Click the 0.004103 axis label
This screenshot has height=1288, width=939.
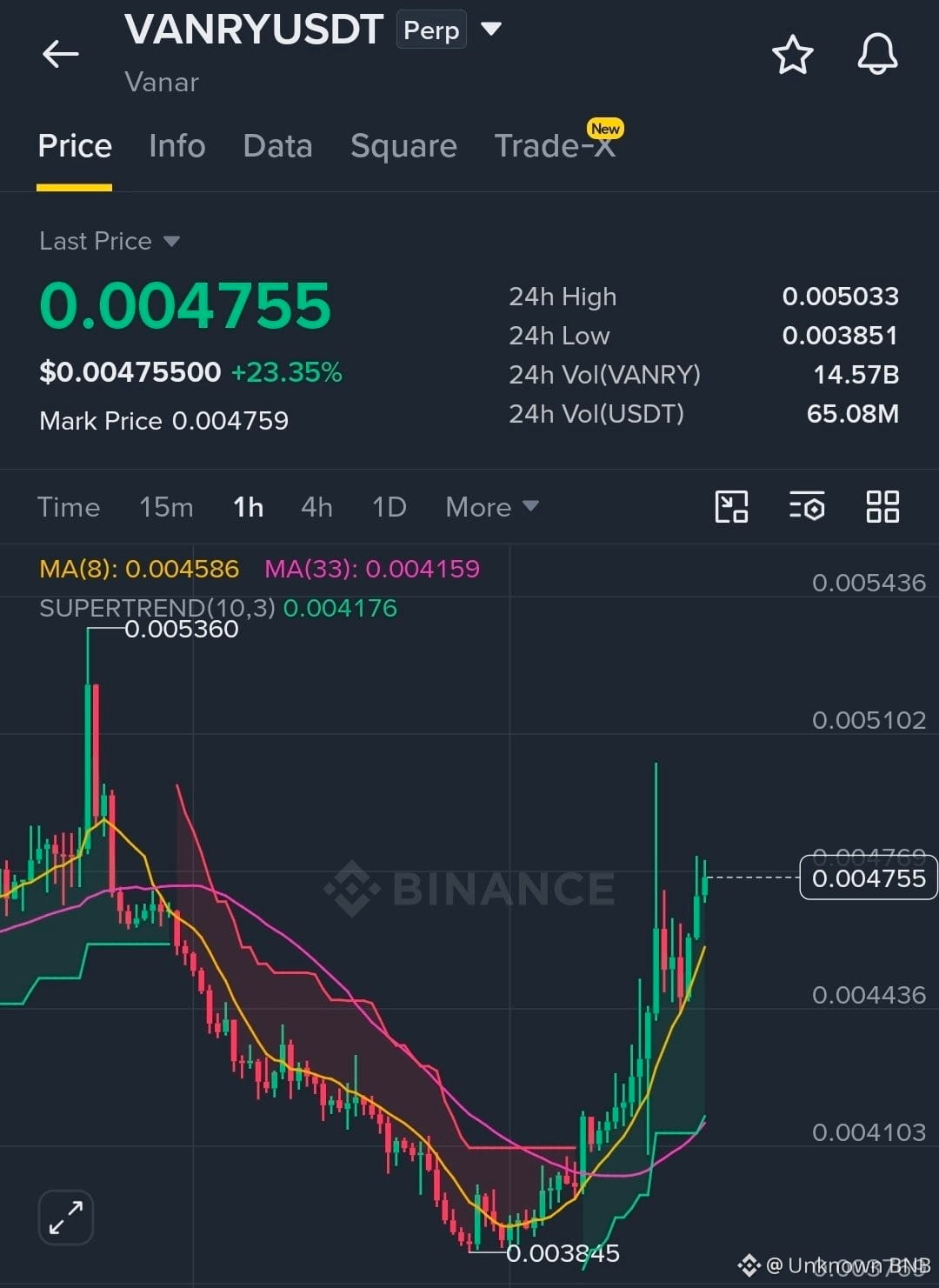tap(869, 1132)
